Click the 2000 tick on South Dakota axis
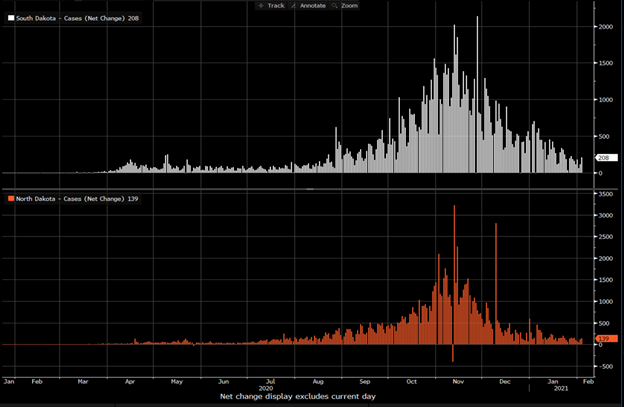 pyautogui.click(x=605, y=27)
